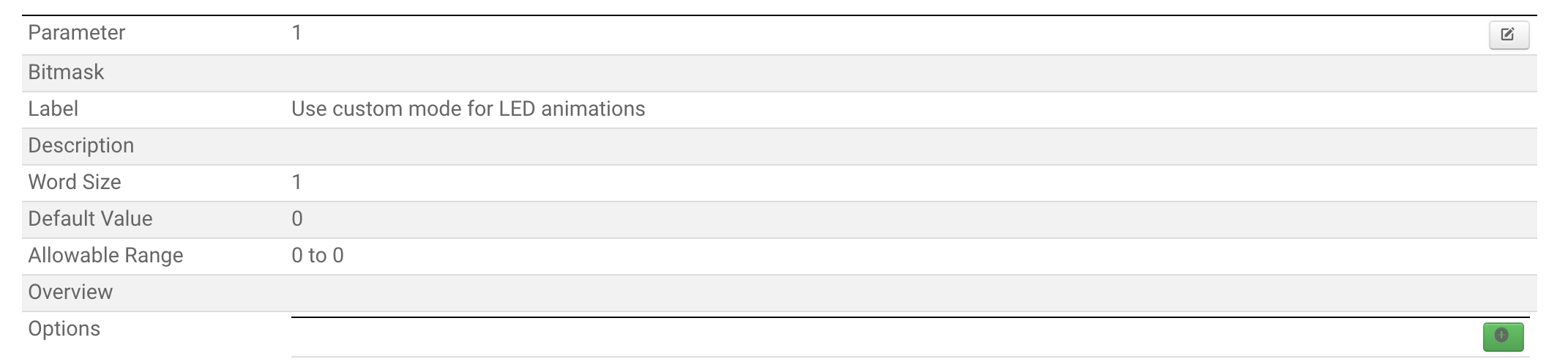Viewport: 1568px width, 362px height.
Task: Click the Bitmask row label
Action: pos(66,73)
